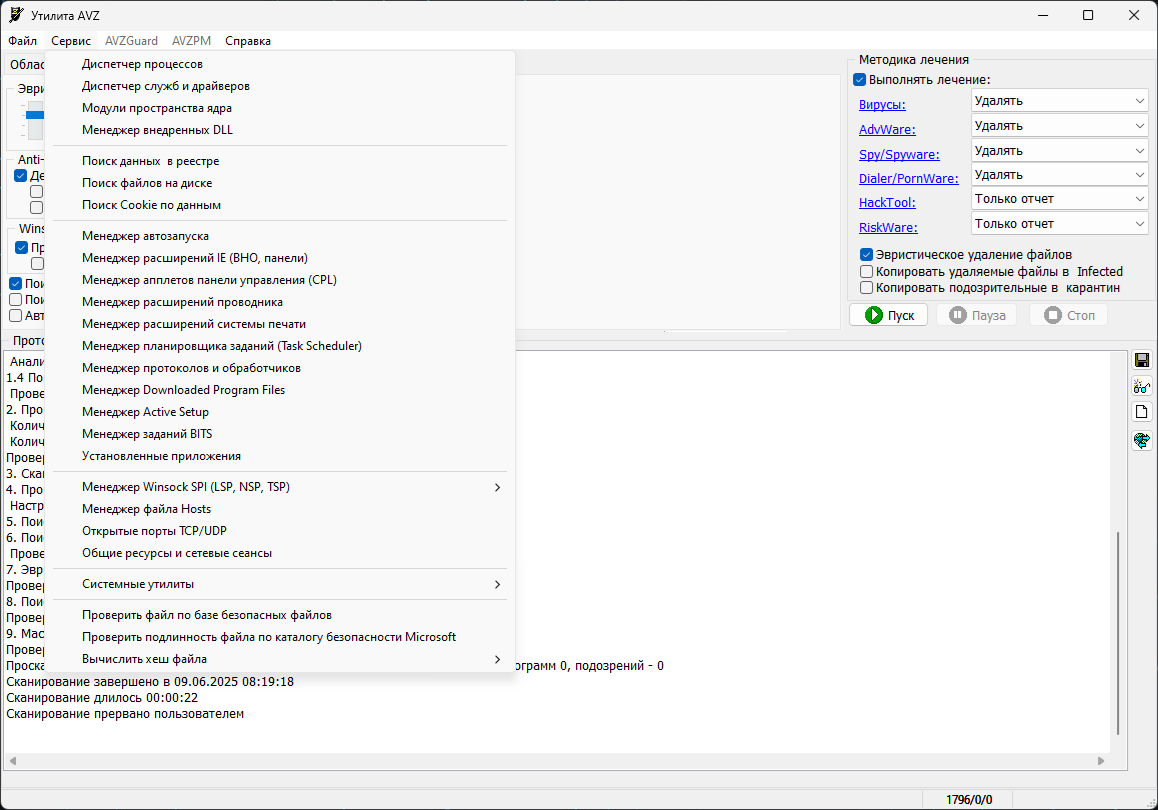Image resolution: width=1158 pixels, height=810 pixels.
Task: Toggle the checked 'Пр…' checkbox under Wins group
Action: 21,247
